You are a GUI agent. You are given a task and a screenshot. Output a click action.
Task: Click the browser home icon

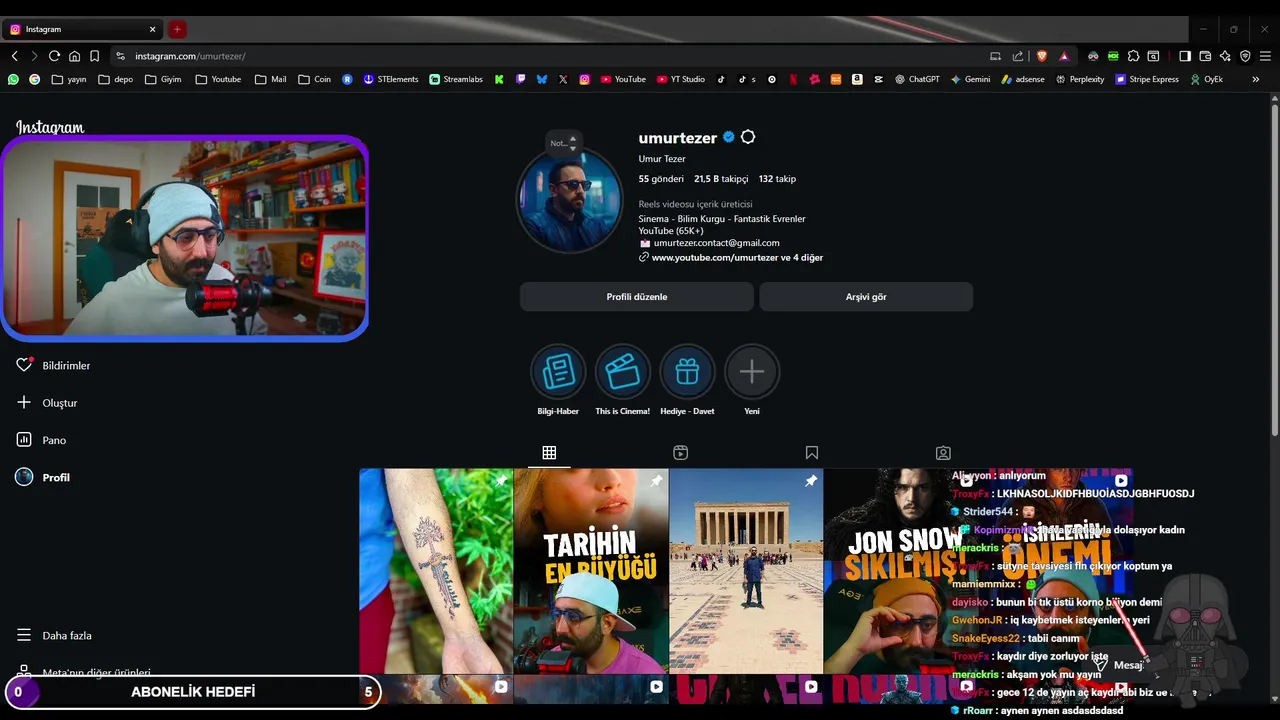click(74, 56)
